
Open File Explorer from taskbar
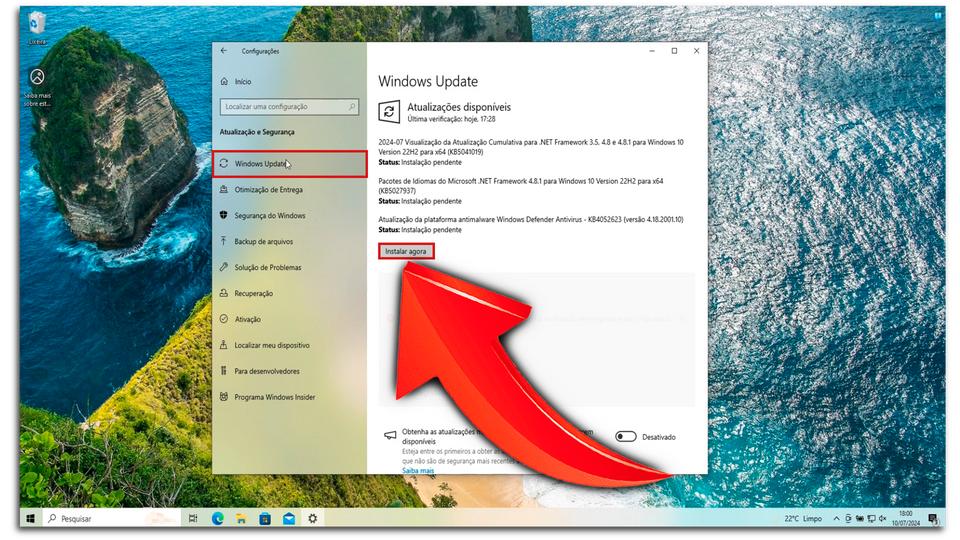click(x=241, y=519)
